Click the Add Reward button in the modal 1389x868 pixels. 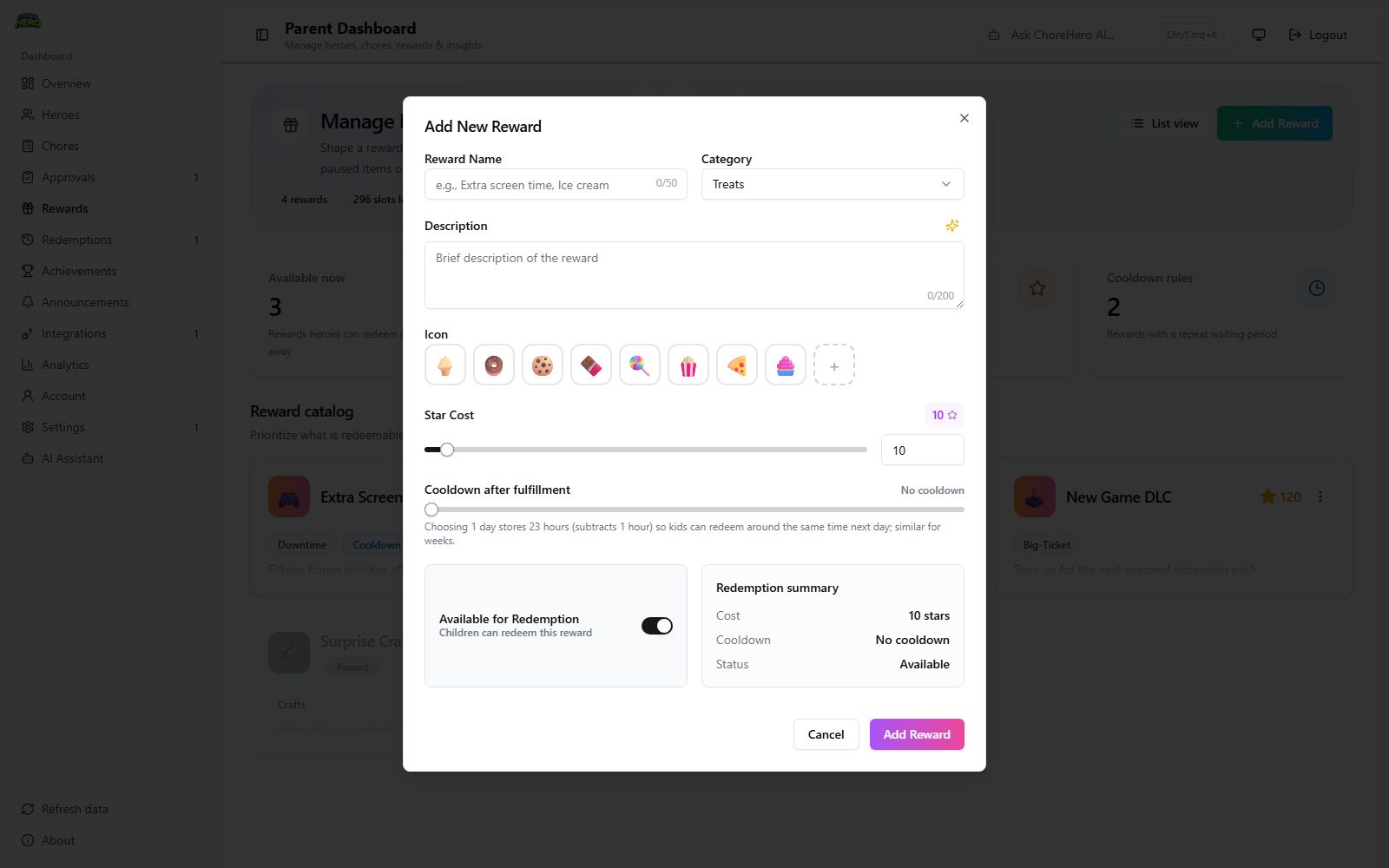pyautogui.click(x=916, y=734)
